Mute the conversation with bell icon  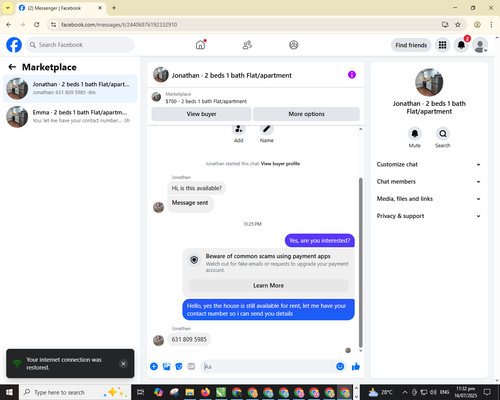point(415,134)
